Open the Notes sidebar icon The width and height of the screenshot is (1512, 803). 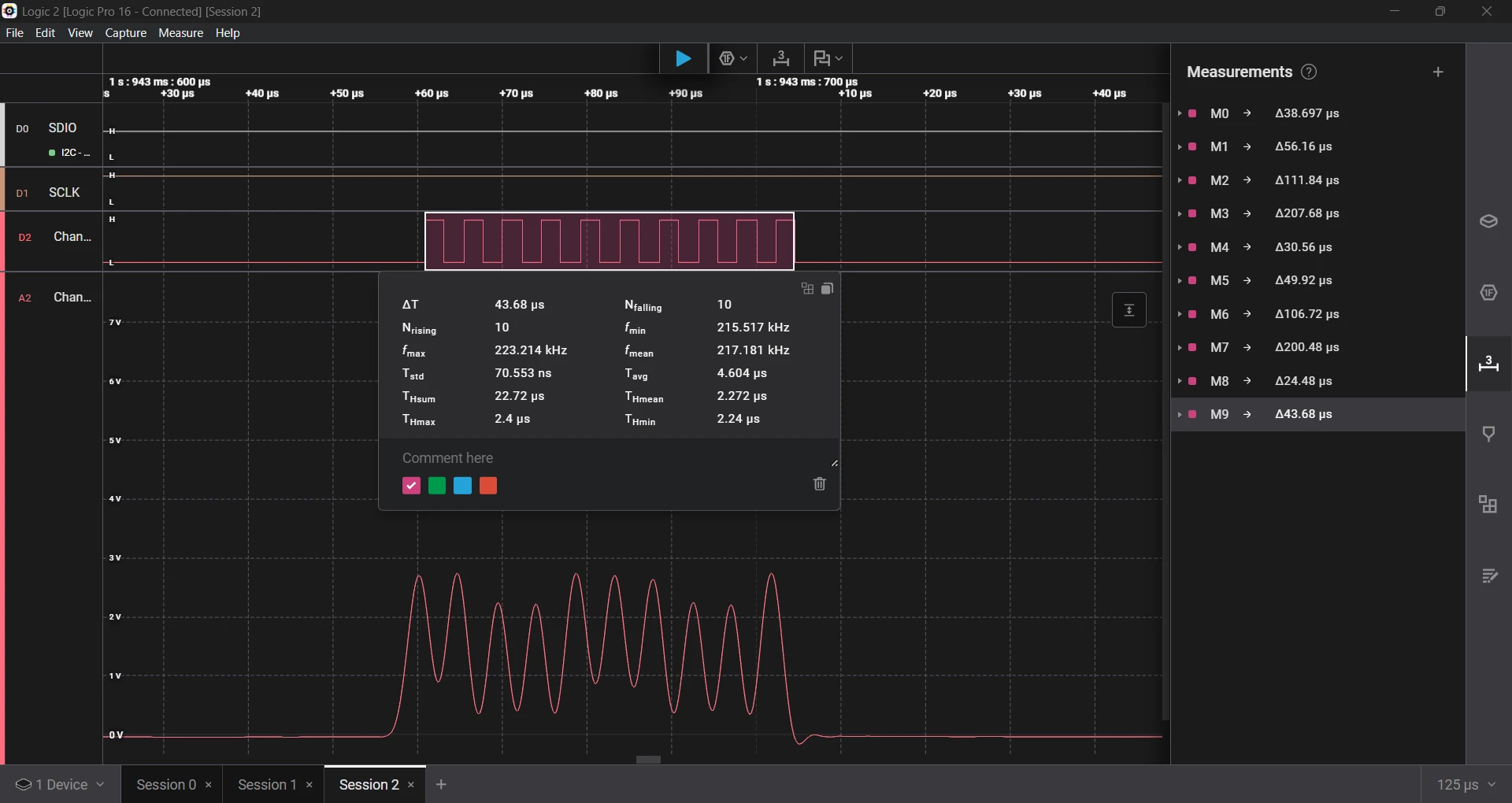pyautogui.click(x=1488, y=576)
